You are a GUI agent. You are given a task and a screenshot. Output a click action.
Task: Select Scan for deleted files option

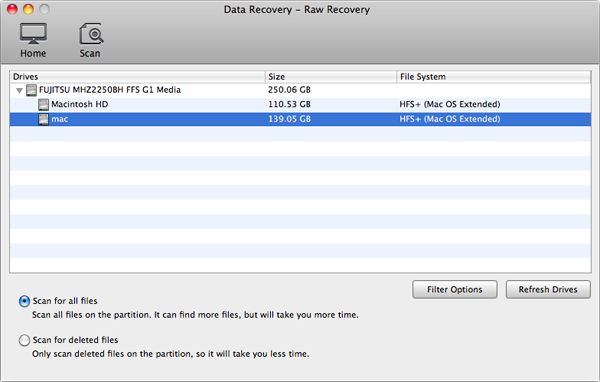(24, 340)
